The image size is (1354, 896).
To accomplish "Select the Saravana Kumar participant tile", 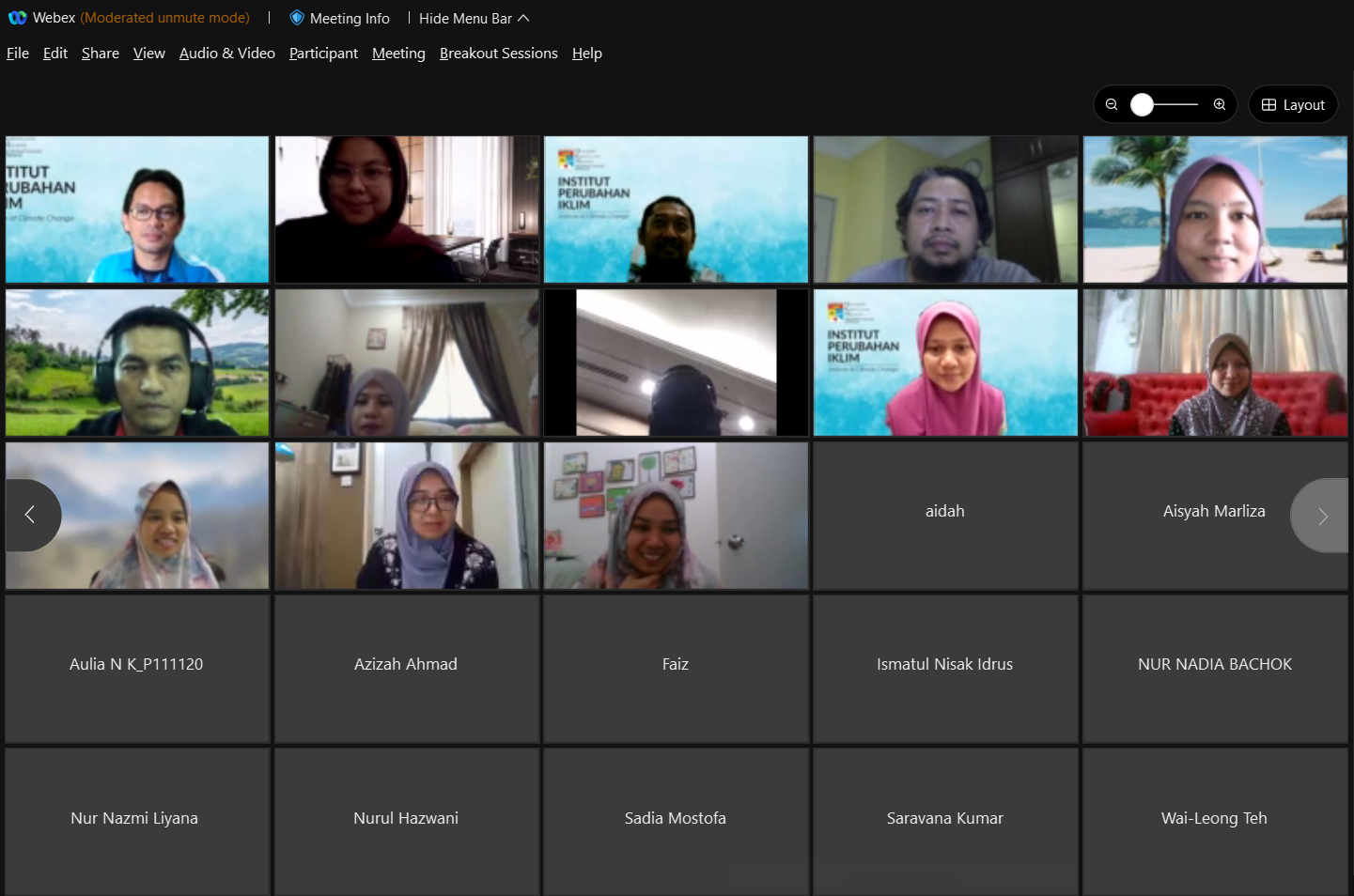I will 945,819.
